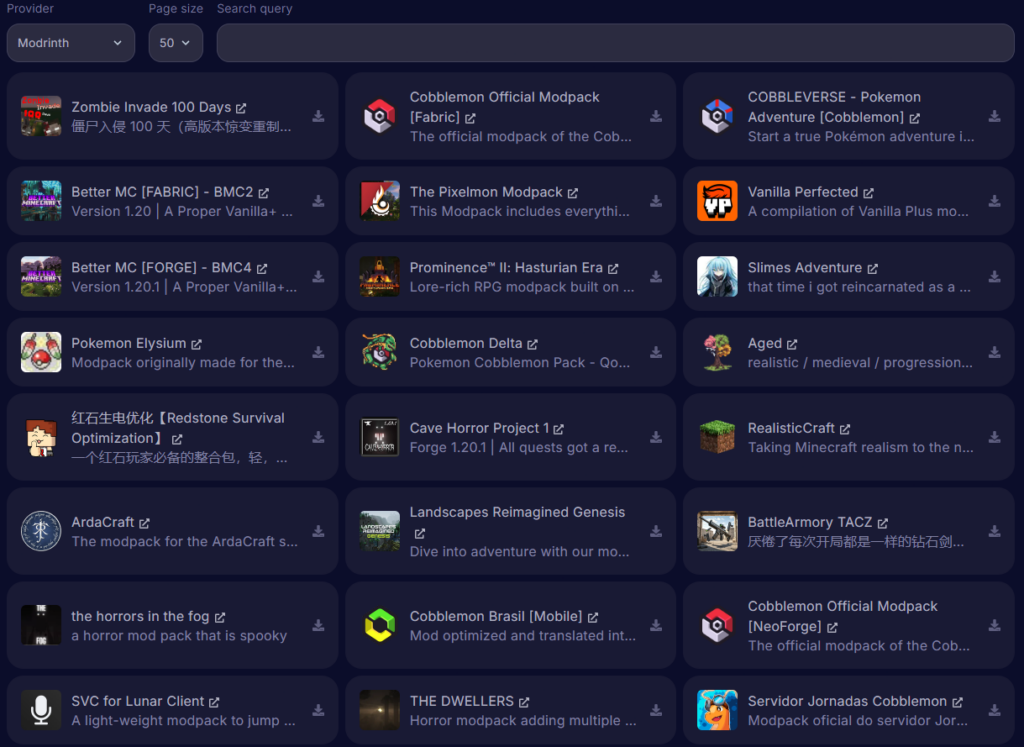This screenshot has height=747, width=1024.
Task: Click the Search query input field
Action: click(615, 43)
